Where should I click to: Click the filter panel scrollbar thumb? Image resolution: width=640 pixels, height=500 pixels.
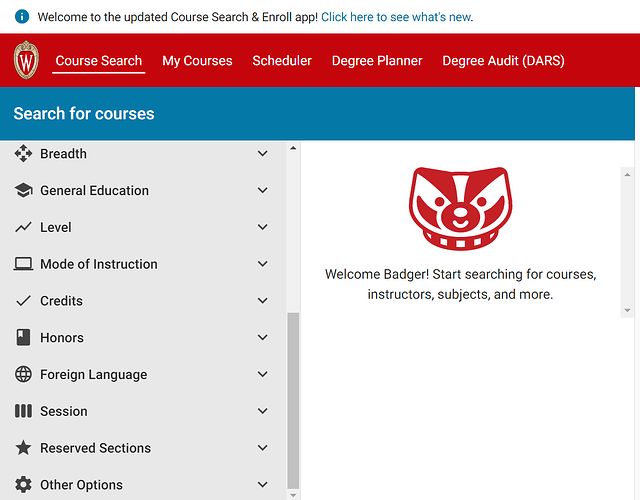(x=293, y=400)
